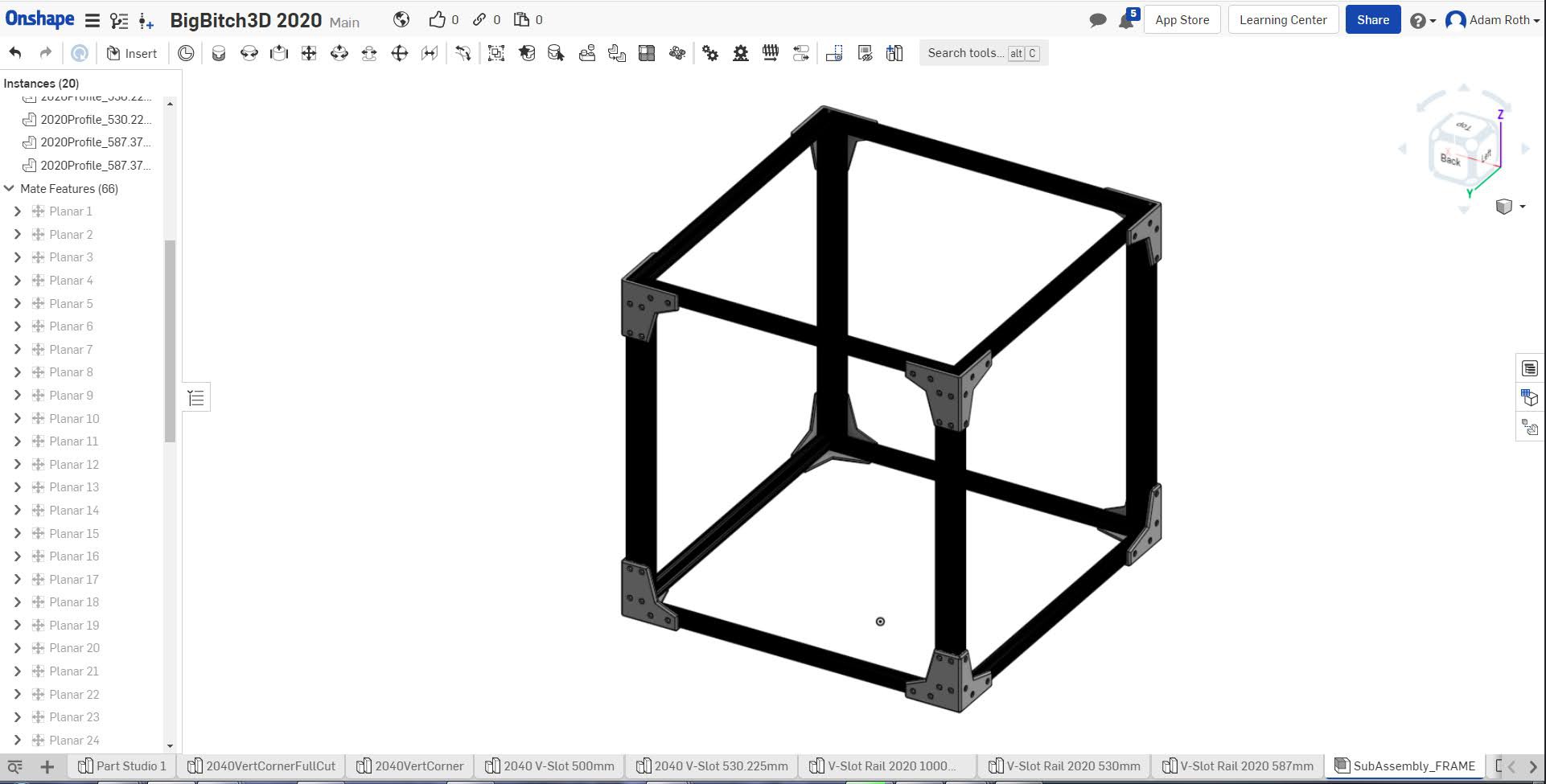Click the blue Share button
This screenshot has width=1546, height=784.
[x=1373, y=20]
